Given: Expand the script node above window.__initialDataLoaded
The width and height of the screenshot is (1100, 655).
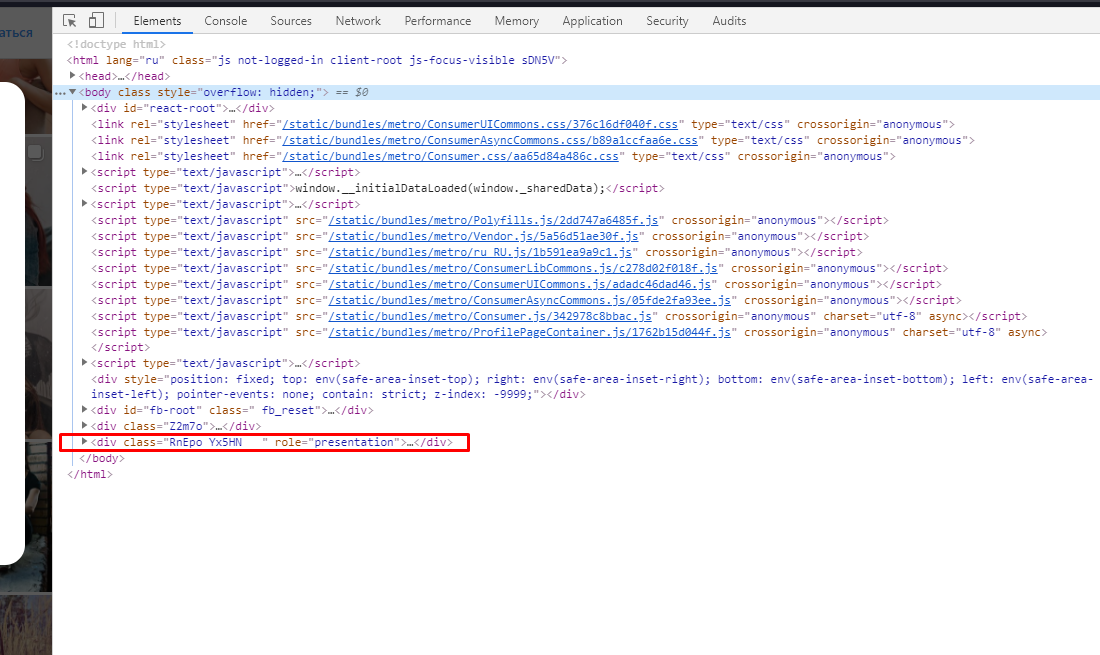Looking at the screenshot, I should click(84, 171).
